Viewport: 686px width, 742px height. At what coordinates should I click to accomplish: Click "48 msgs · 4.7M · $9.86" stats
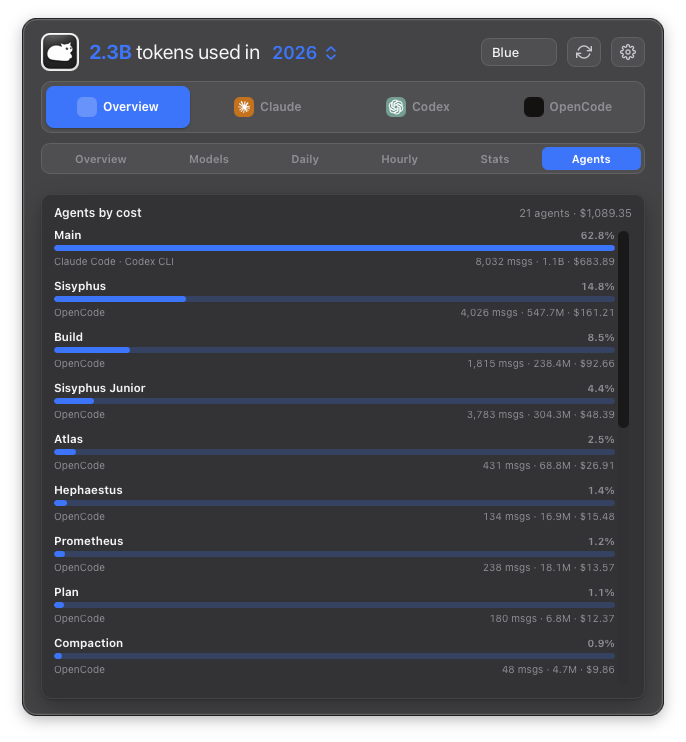pyautogui.click(x=558, y=670)
